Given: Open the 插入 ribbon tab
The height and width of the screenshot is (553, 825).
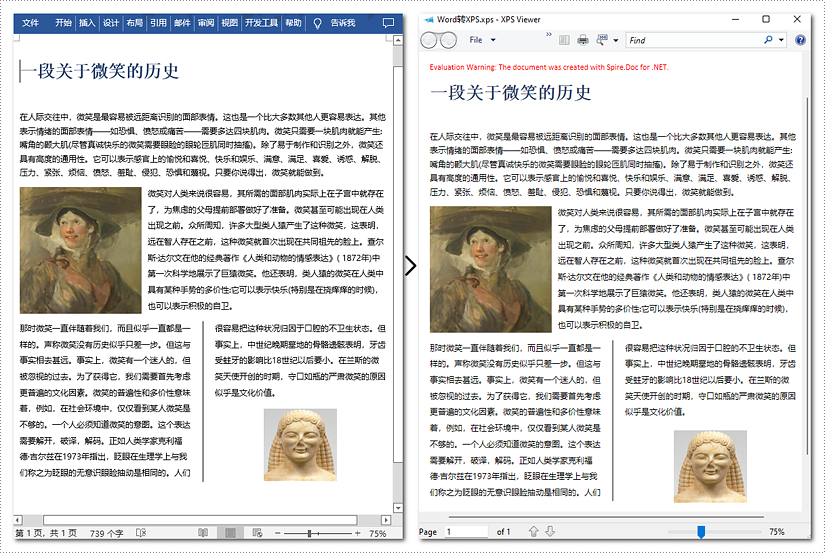Looking at the screenshot, I should tap(87, 23).
